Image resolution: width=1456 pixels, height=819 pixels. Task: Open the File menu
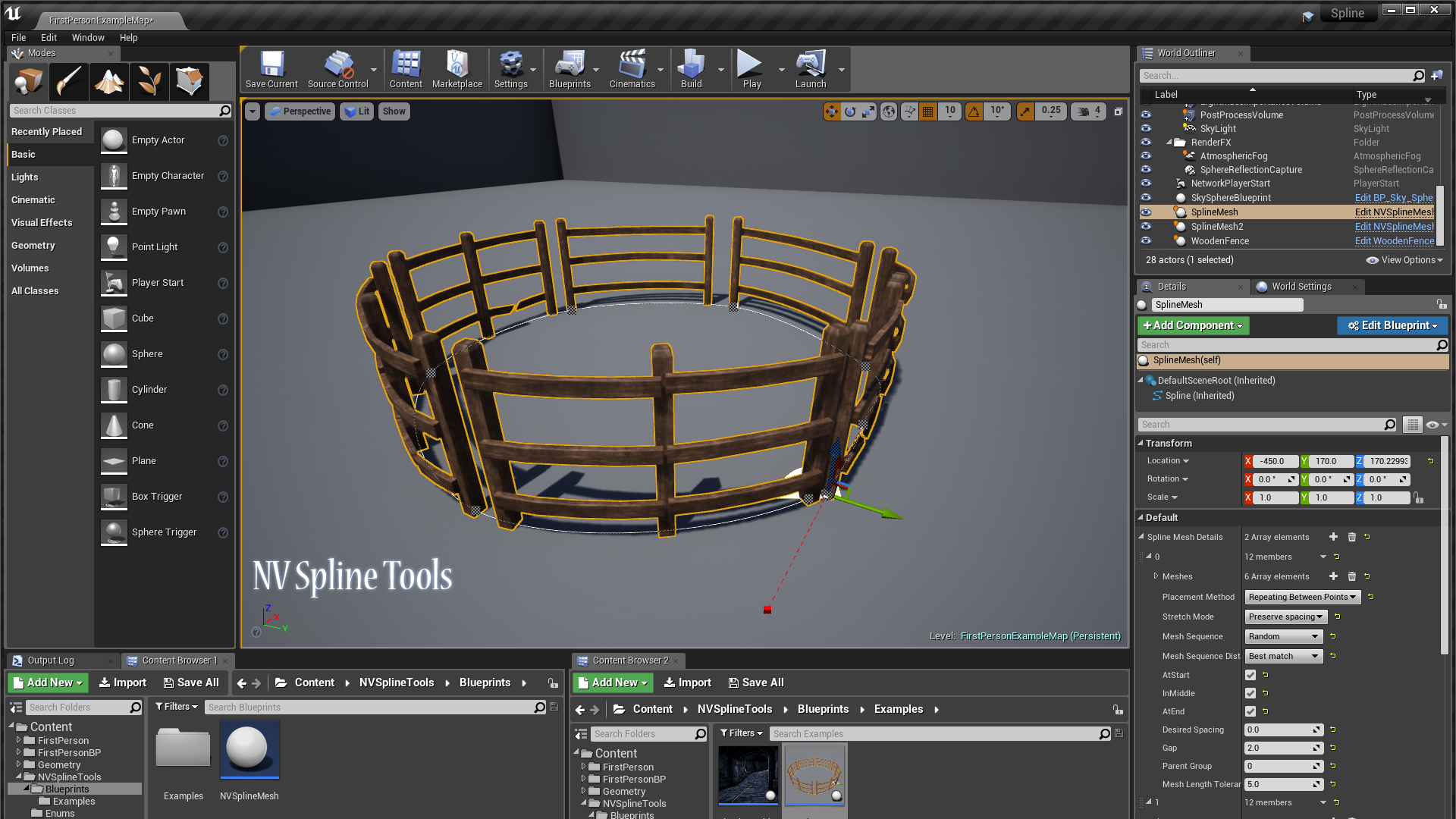(19, 38)
